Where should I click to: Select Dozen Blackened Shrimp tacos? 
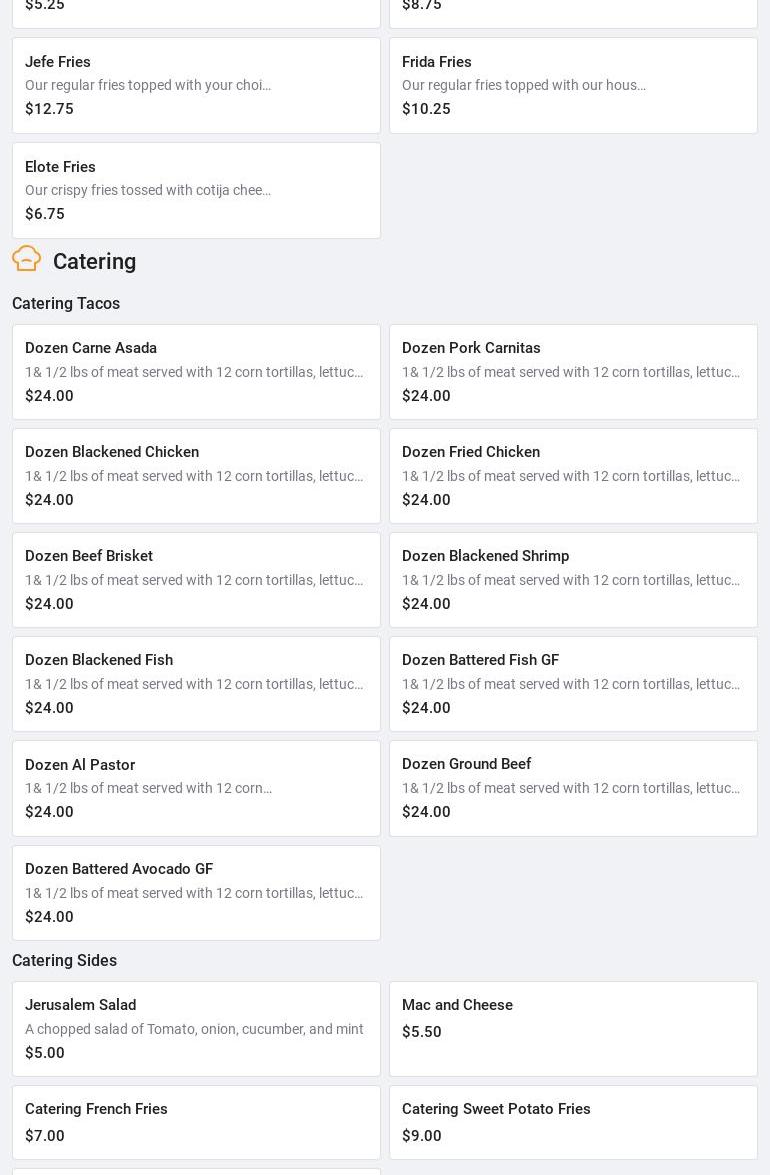coord(573,580)
